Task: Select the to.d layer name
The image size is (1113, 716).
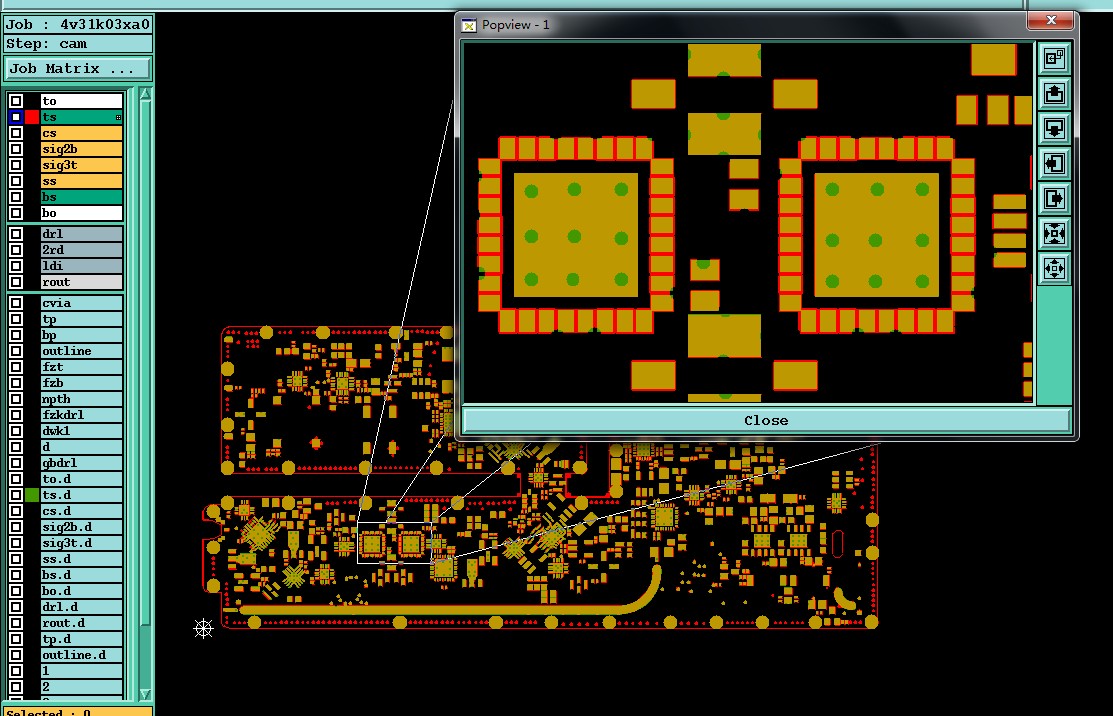Action: pos(81,479)
